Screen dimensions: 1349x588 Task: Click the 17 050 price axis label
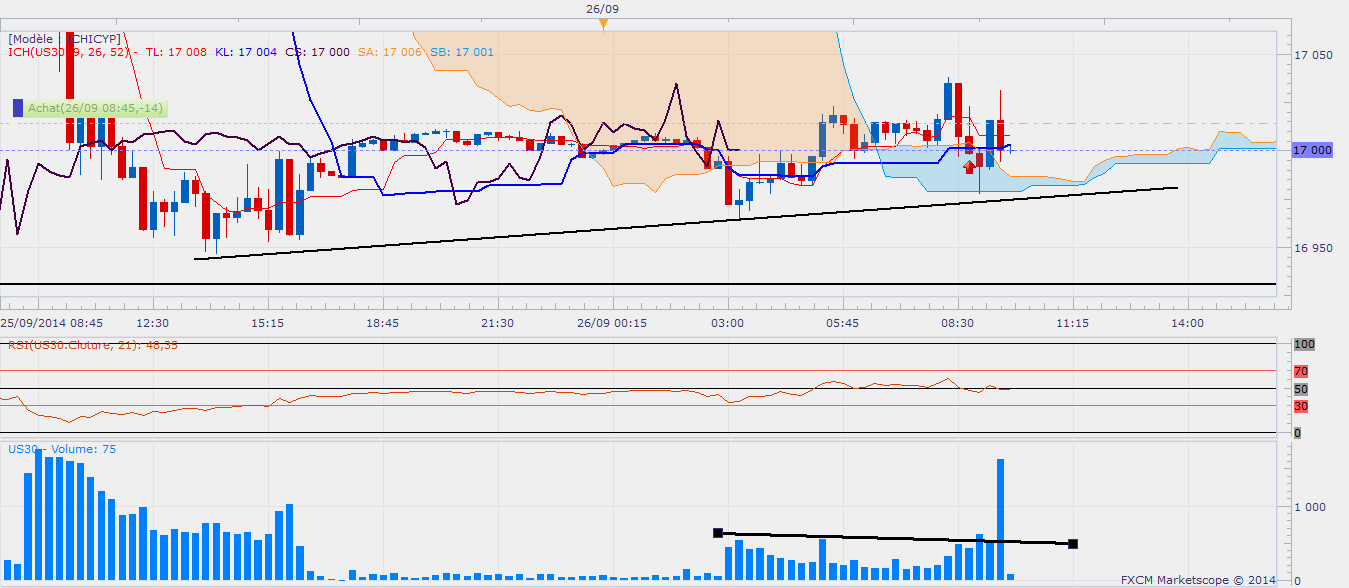coord(1313,55)
